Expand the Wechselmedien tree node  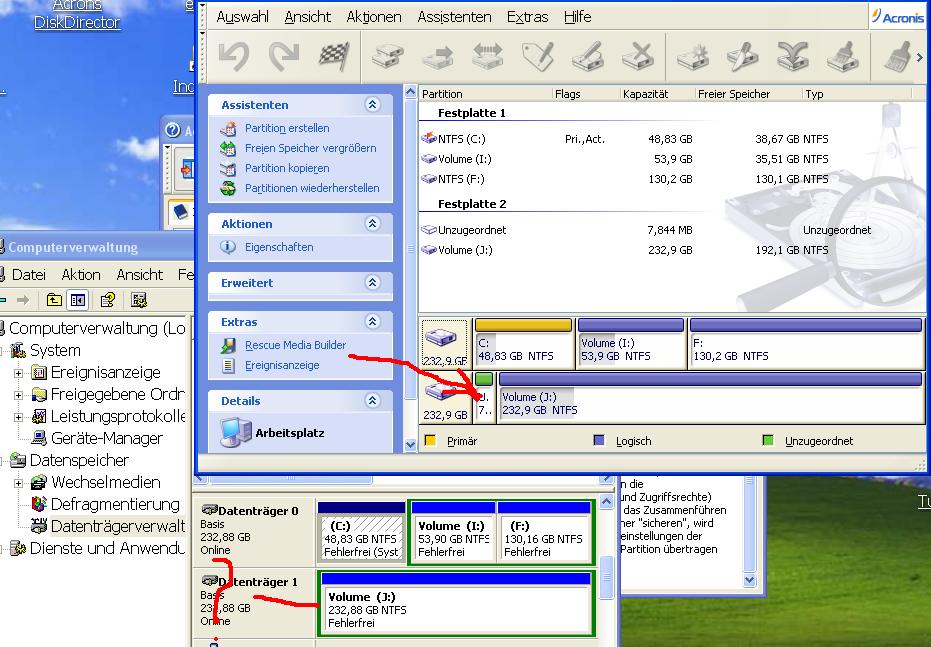[x=19, y=483]
